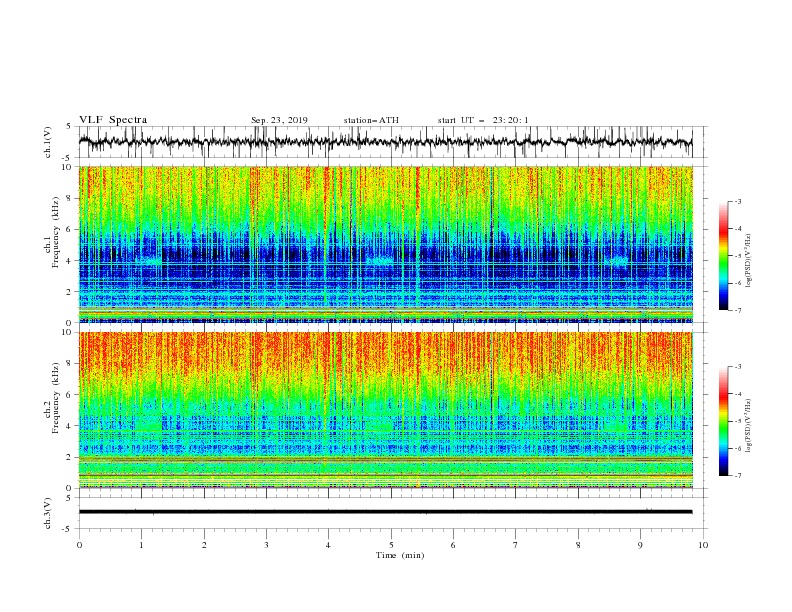Click ch.2 color bar log(PSD) label
This screenshot has height=612, width=792.
[749, 426]
